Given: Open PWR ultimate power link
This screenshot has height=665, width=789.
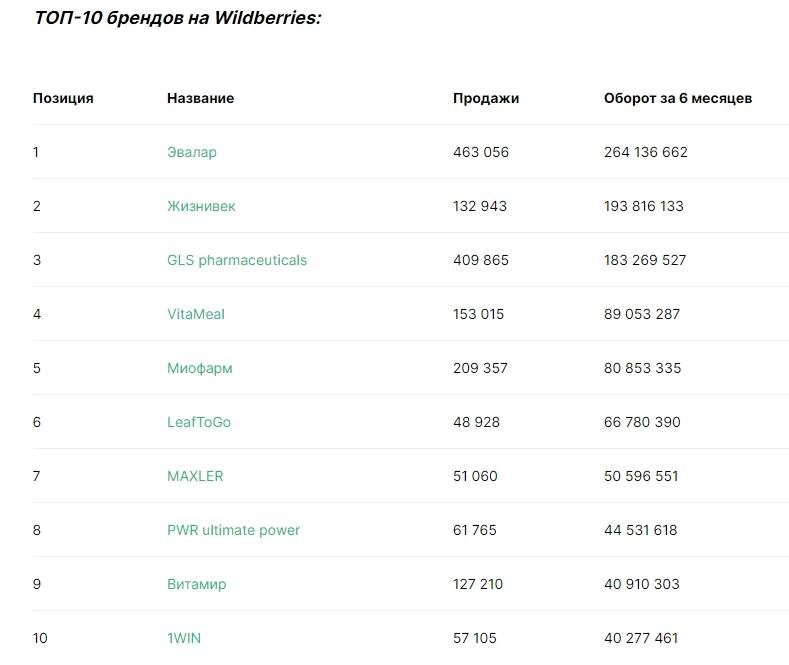Looking at the screenshot, I should pyautogui.click(x=233, y=530).
